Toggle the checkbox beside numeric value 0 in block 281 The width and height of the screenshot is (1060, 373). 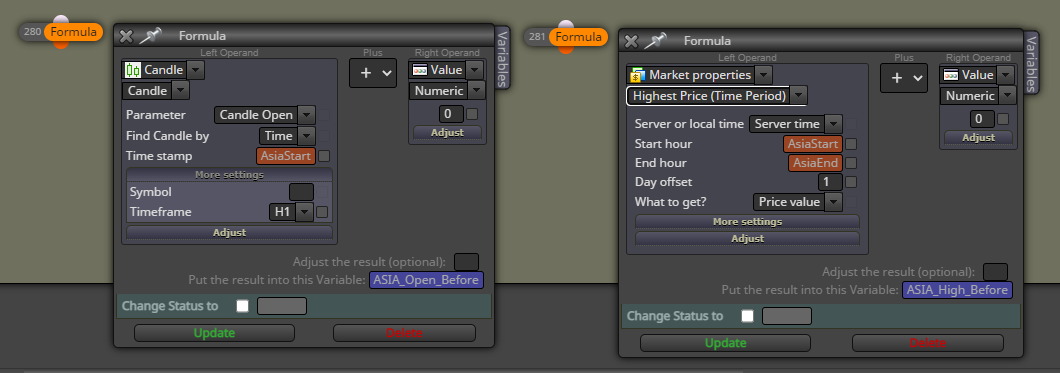1003,119
